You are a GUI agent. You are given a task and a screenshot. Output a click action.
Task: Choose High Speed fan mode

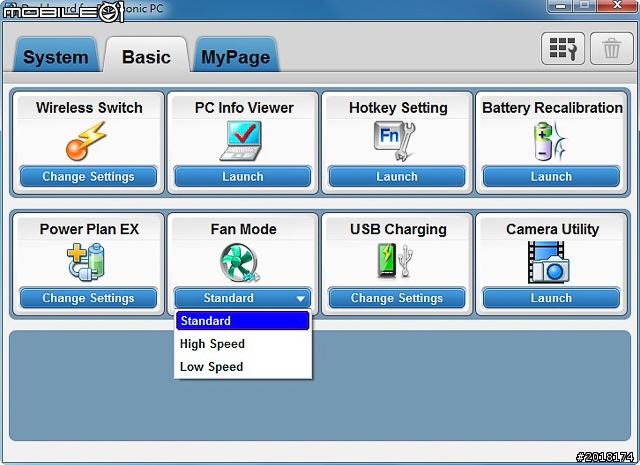pos(242,344)
